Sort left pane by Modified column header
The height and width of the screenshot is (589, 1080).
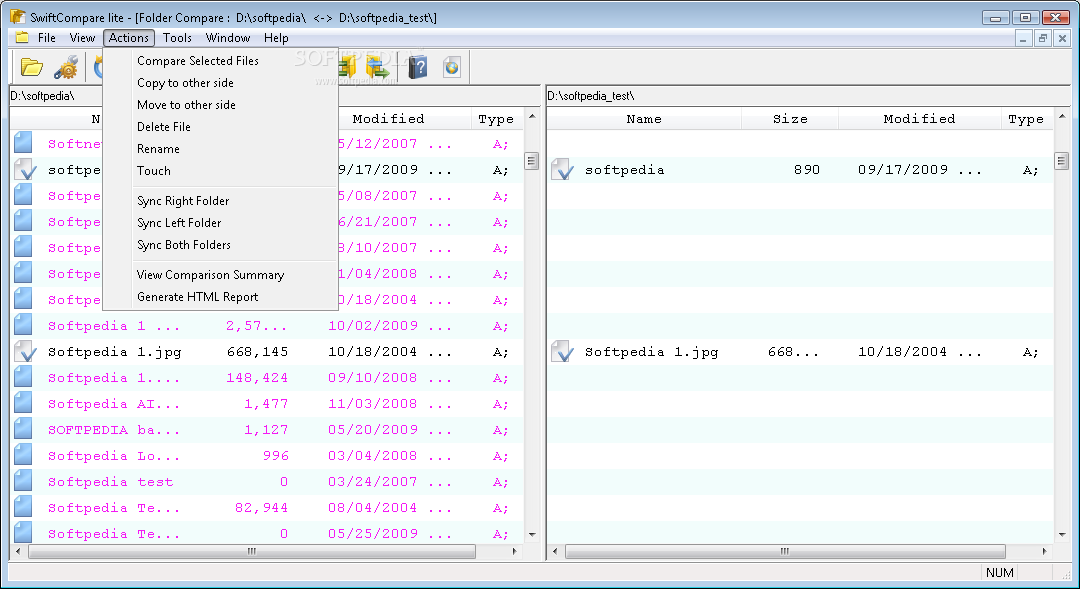388,119
